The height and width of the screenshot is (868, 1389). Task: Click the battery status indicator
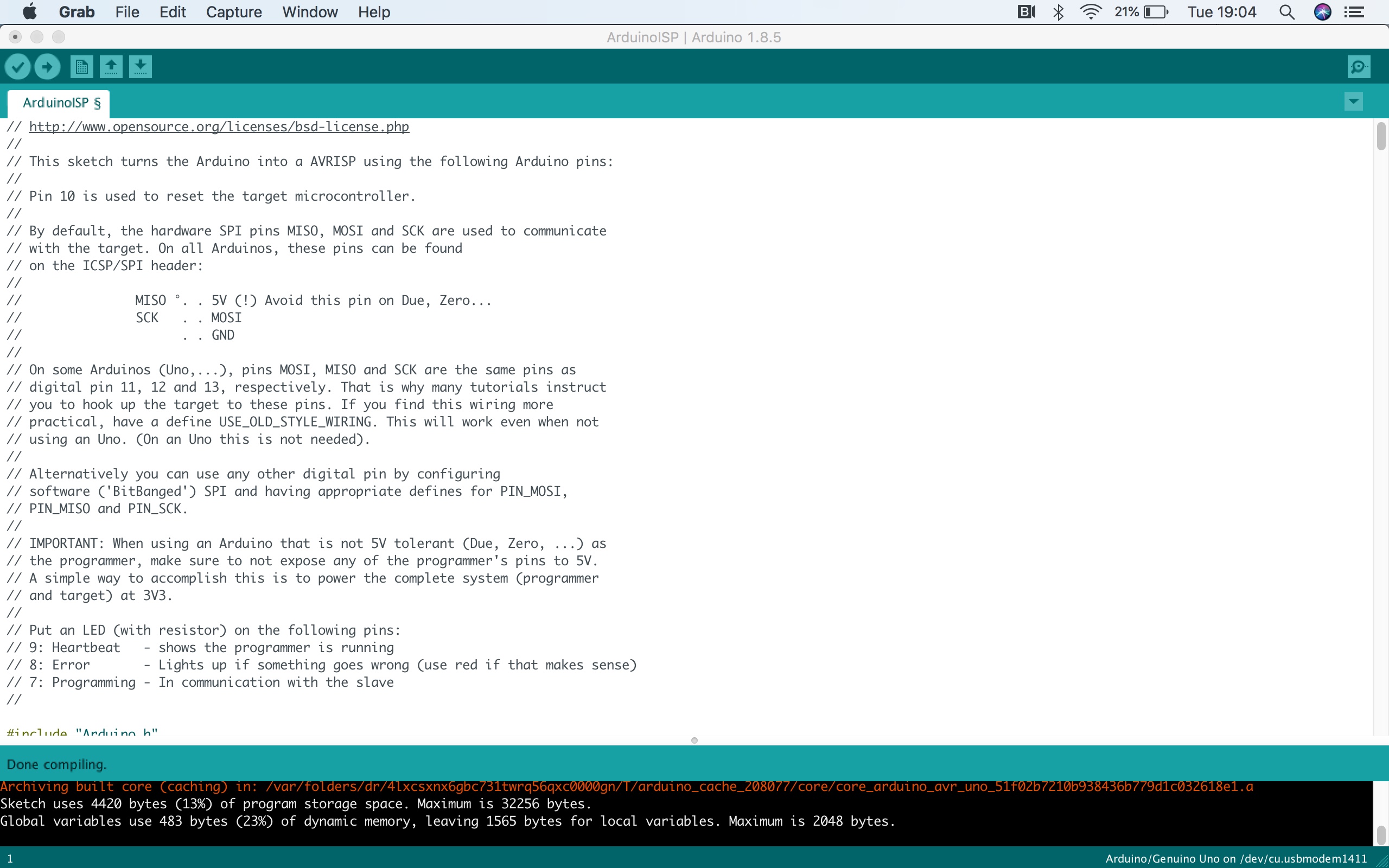pyautogui.click(x=1141, y=12)
